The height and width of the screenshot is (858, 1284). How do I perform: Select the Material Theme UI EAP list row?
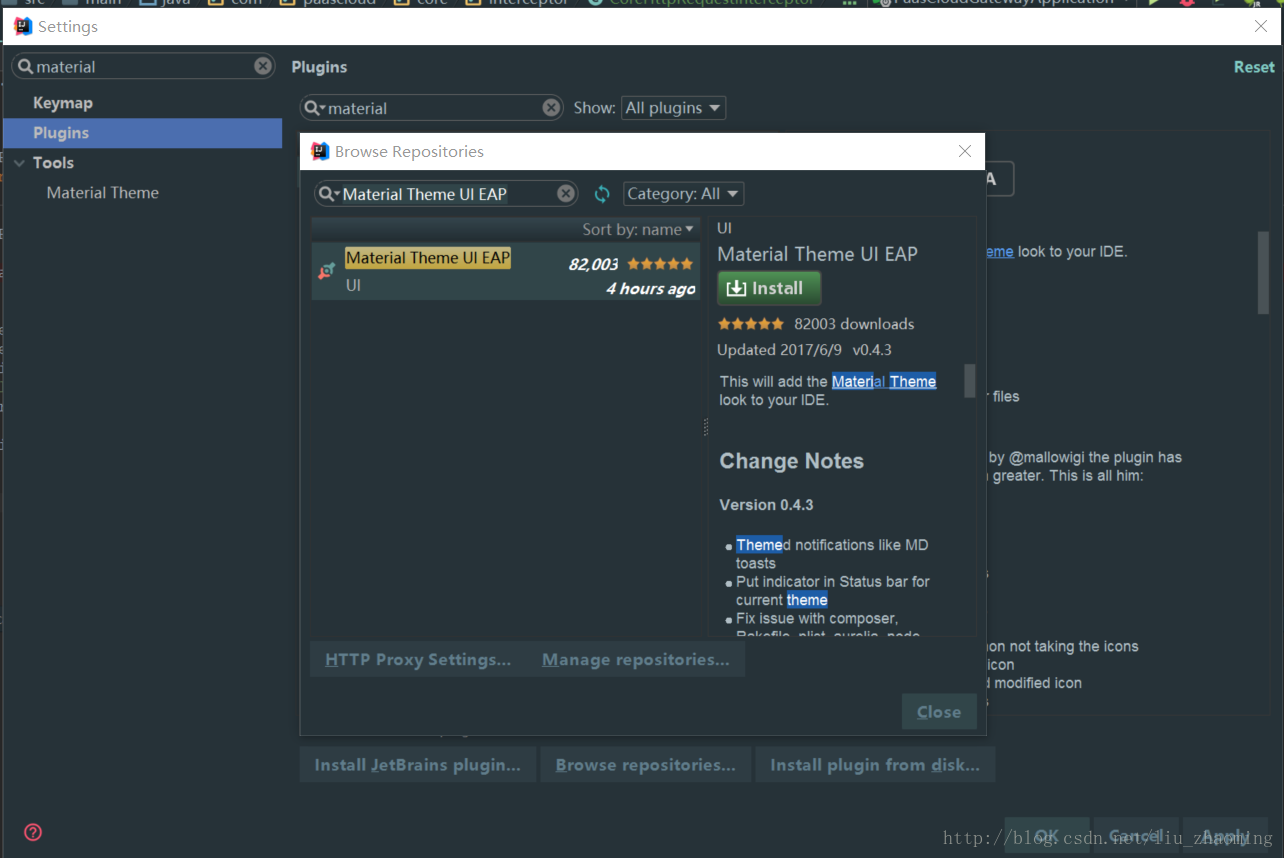(505, 271)
